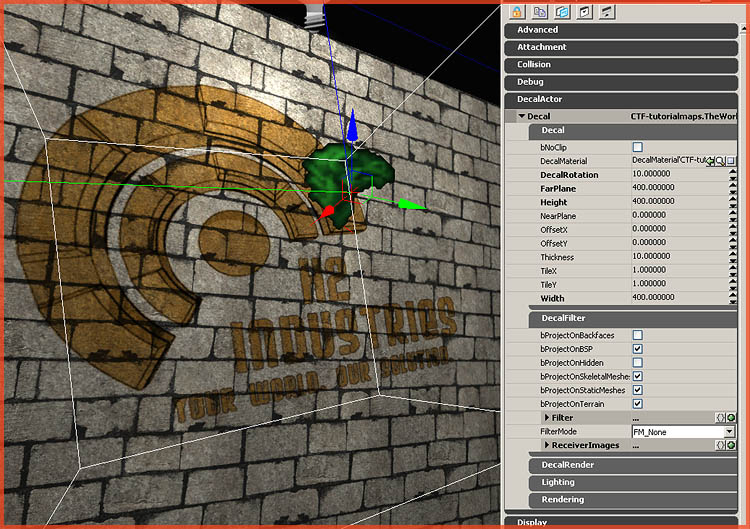
Task: Click the blue Z-axis gizmo arrow
Action: pos(353,124)
